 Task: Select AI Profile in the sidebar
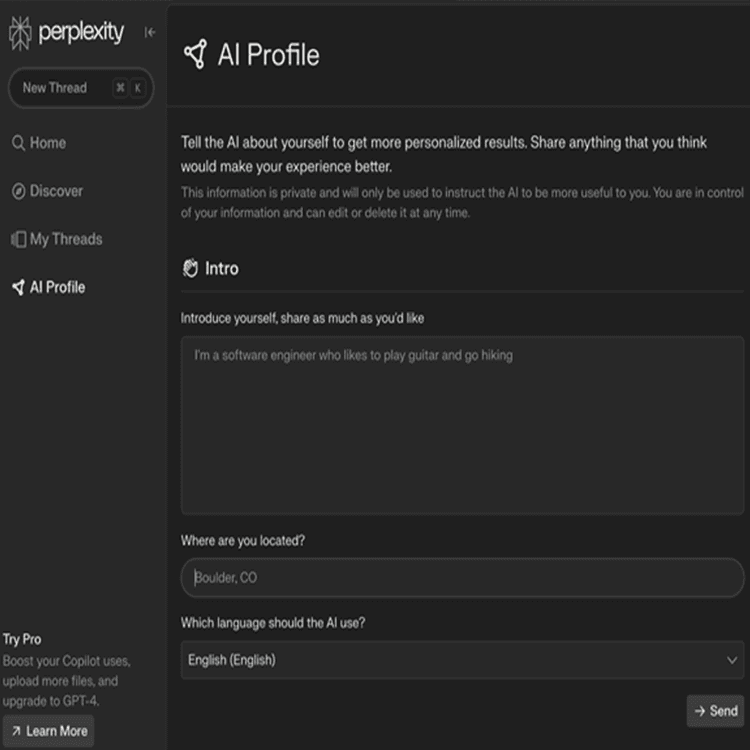[57, 287]
